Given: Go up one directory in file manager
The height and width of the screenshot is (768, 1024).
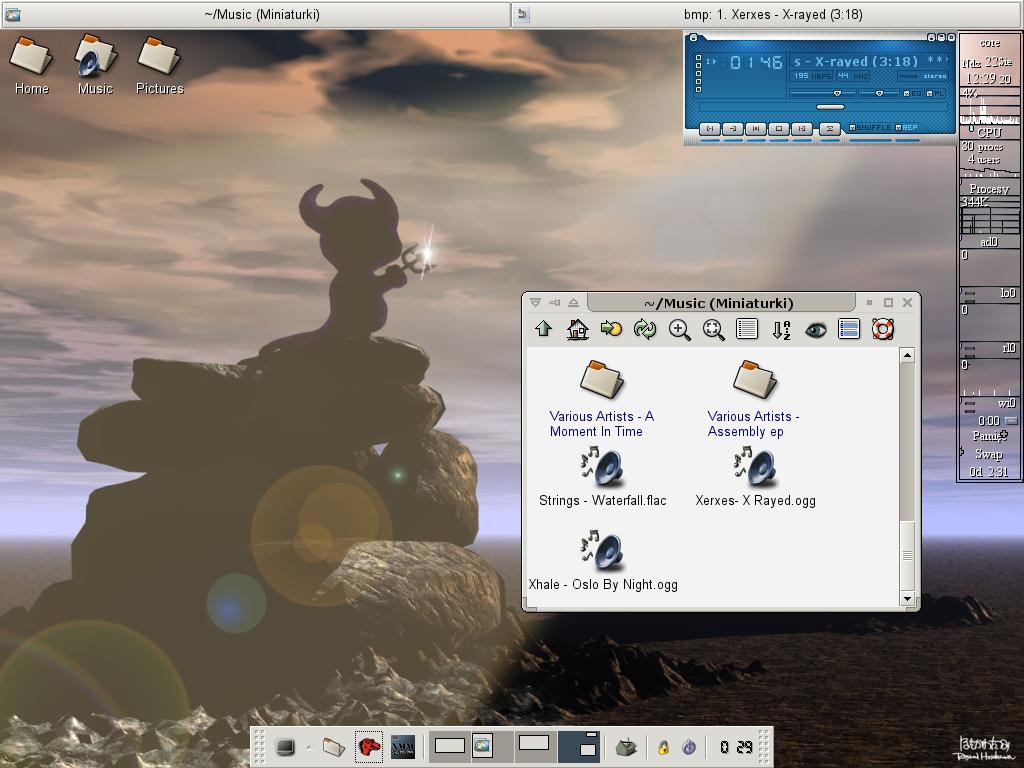Looking at the screenshot, I should click(543, 329).
